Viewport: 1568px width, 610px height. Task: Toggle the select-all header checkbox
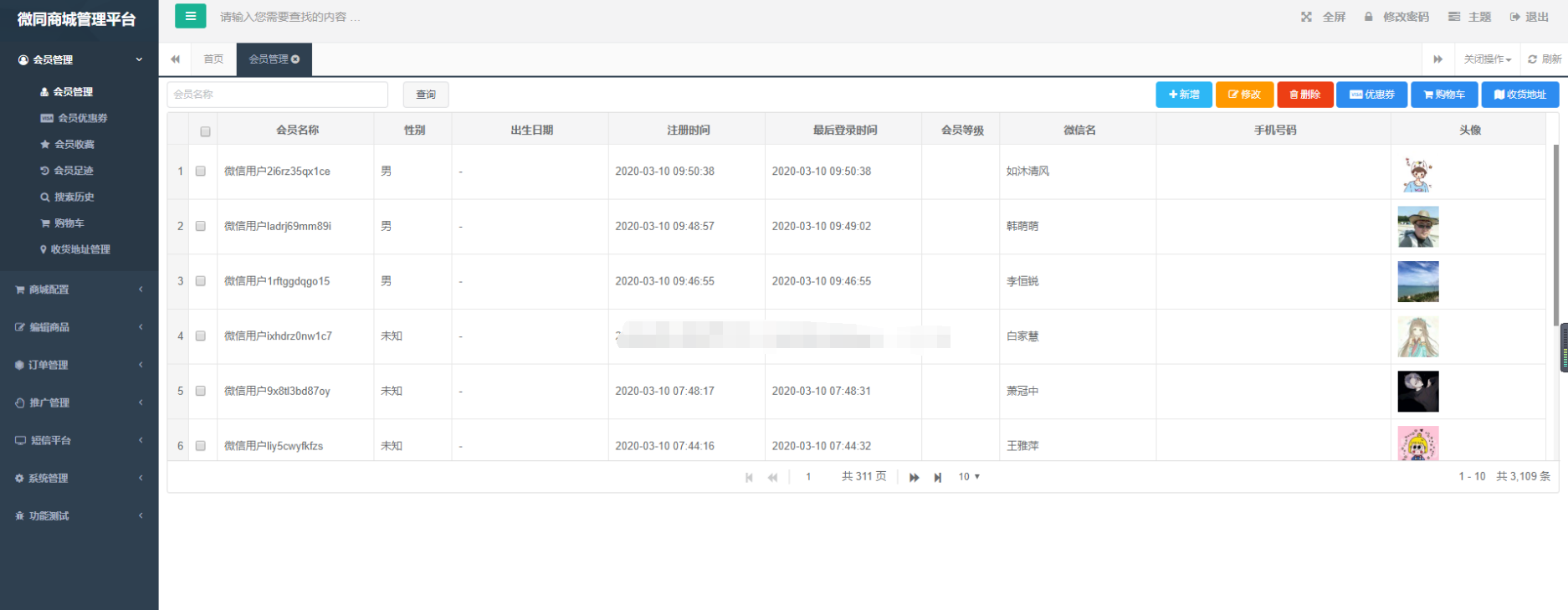pos(205,131)
